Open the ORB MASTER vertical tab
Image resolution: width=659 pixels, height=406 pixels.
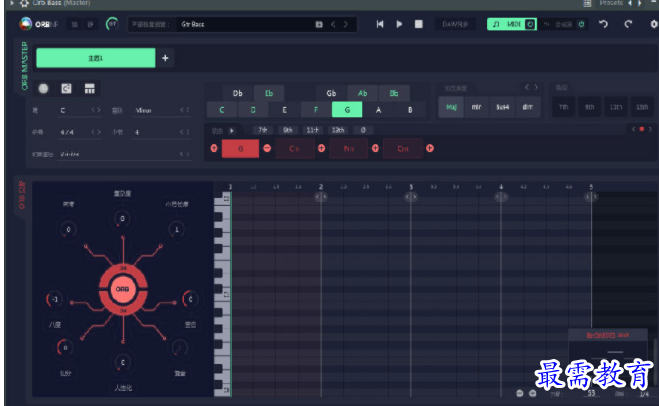(24, 66)
